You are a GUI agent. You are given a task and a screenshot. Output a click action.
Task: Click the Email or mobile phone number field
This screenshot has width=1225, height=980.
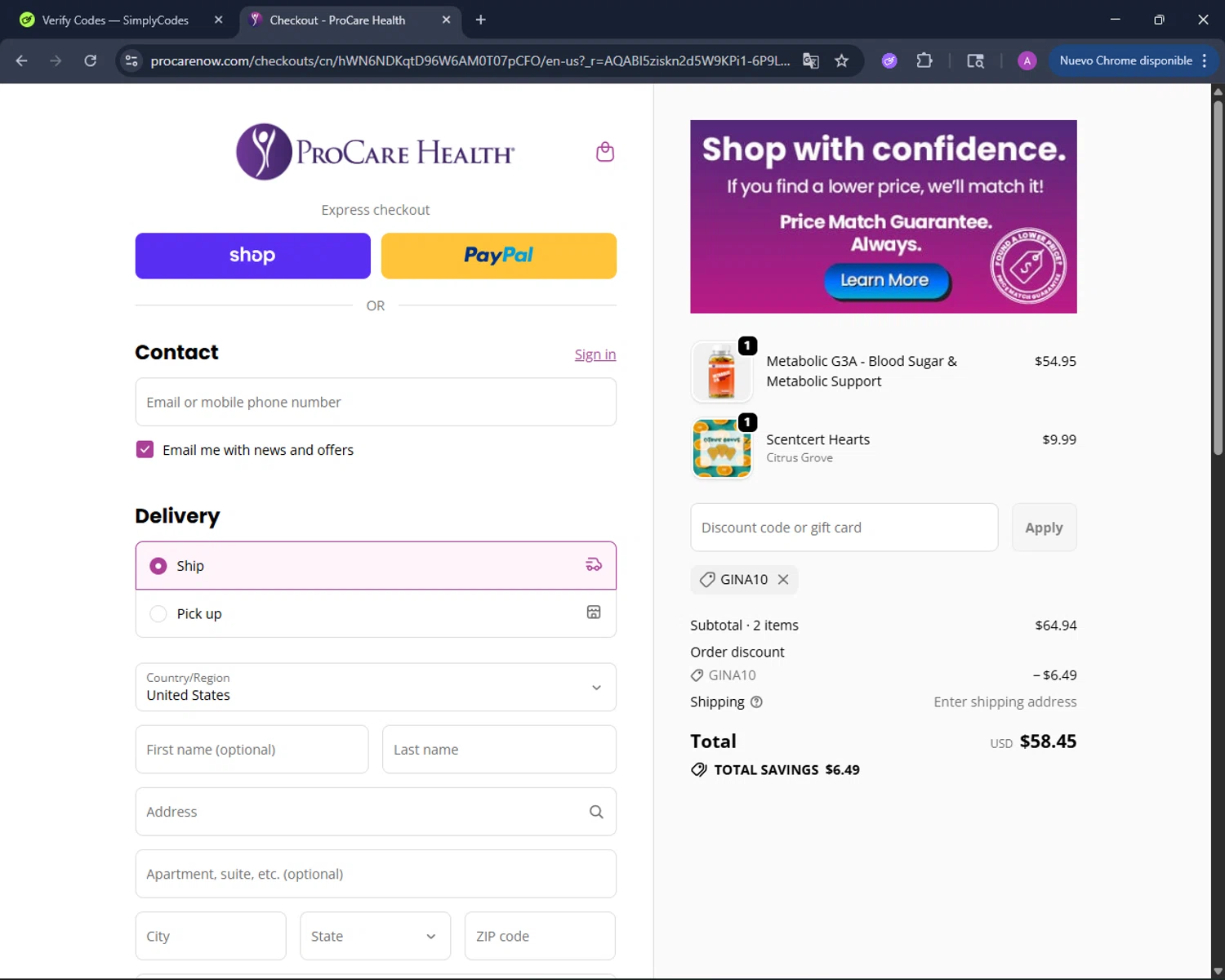coord(376,402)
